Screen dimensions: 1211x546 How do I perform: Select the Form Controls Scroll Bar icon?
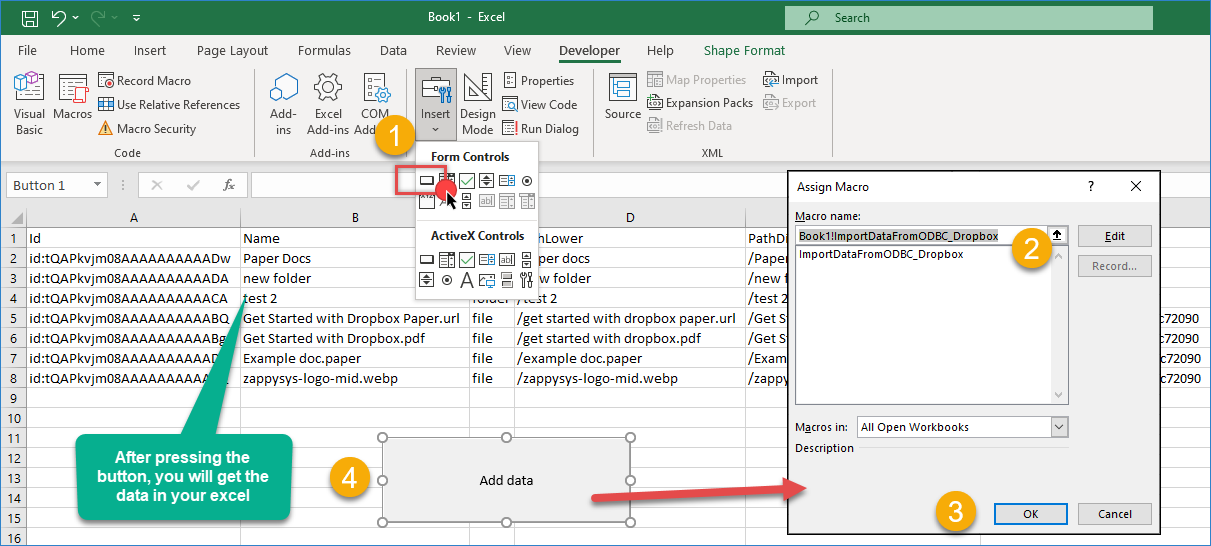coord(467,201)
